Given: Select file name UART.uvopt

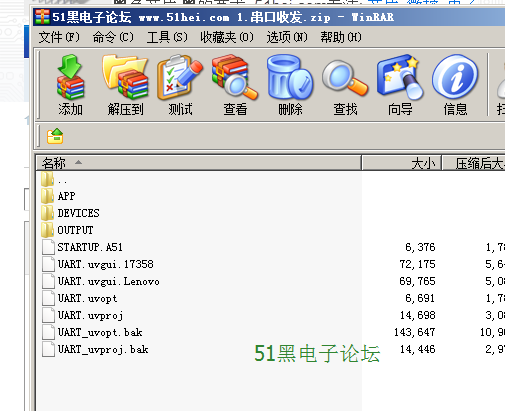Looking at the screenshot, I should (x=87, y=298).
